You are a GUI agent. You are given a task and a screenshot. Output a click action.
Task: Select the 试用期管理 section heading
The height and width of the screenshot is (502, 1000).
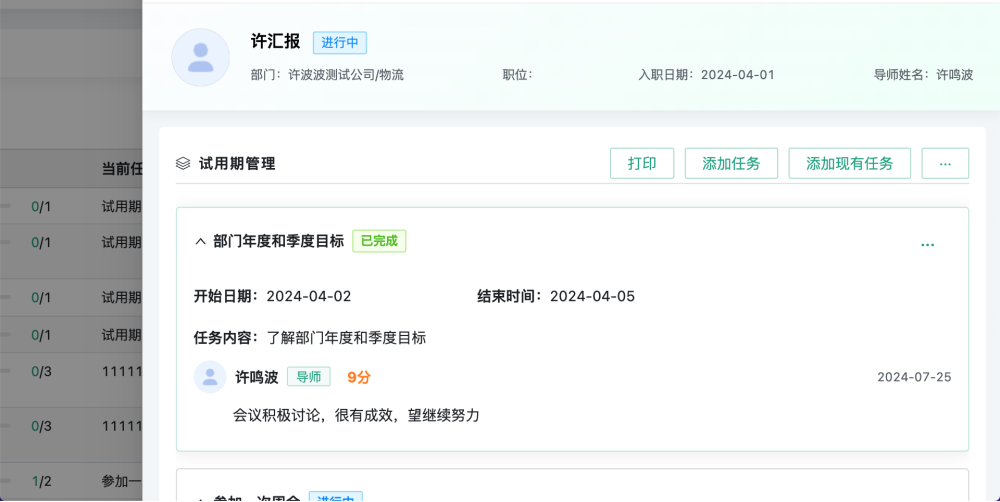click(x=237, y=163)
